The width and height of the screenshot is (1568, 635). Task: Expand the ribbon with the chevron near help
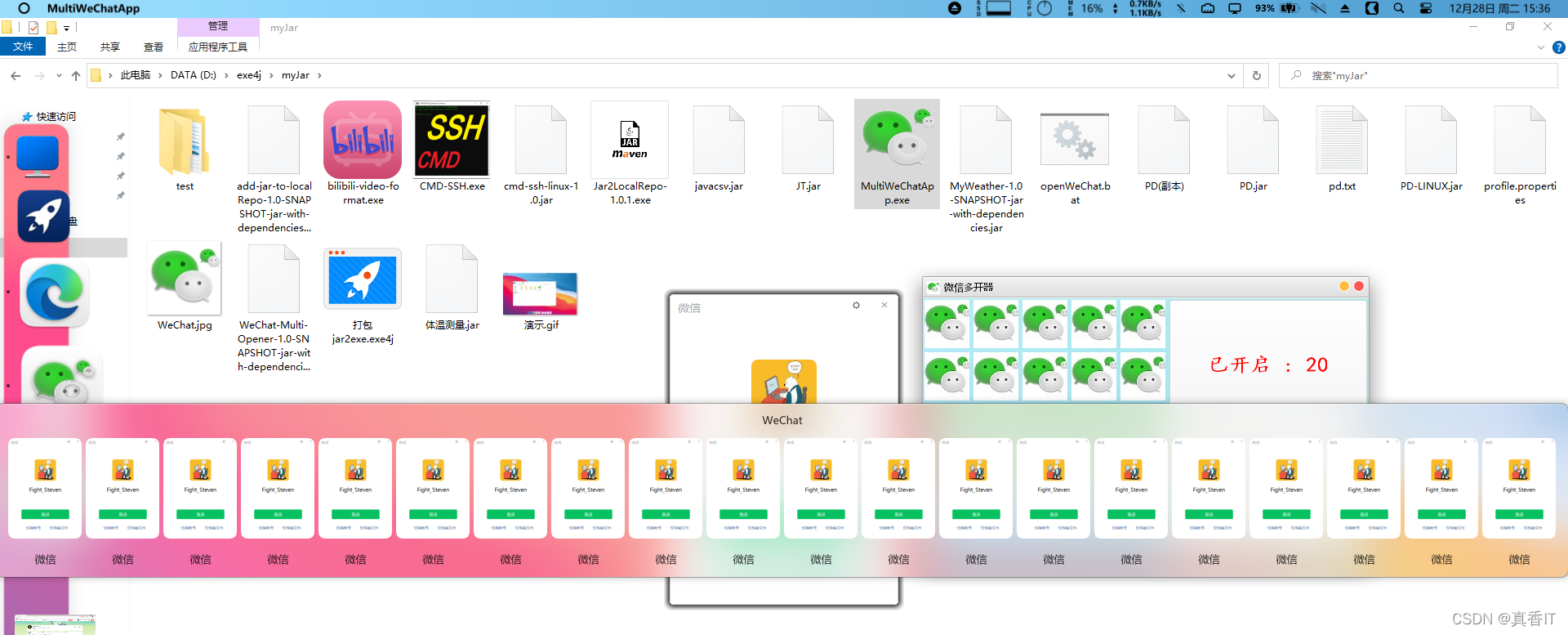point(1541,47)
